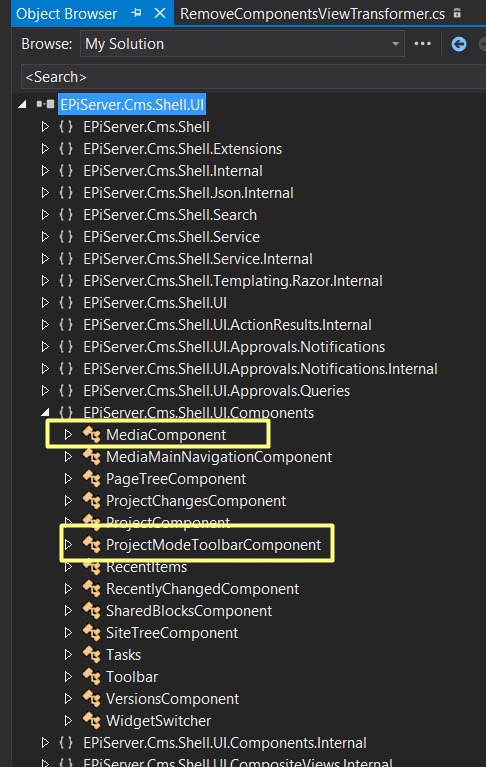Close the Object Browser tab
This screenshot has height=767, width=486.
[160, 13]
